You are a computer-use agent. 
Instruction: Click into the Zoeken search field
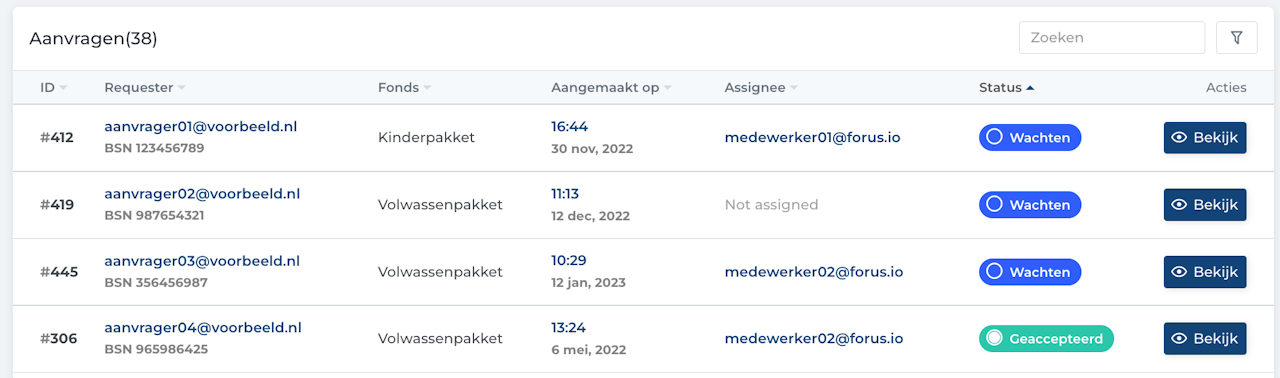[x=1112, y=38]
